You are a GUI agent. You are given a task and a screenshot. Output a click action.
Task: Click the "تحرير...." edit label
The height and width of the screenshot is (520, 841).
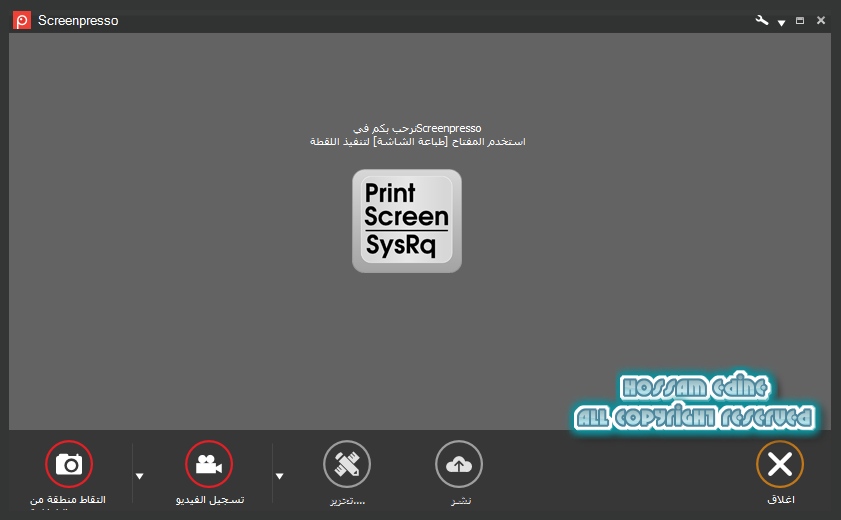pos(348,501)
